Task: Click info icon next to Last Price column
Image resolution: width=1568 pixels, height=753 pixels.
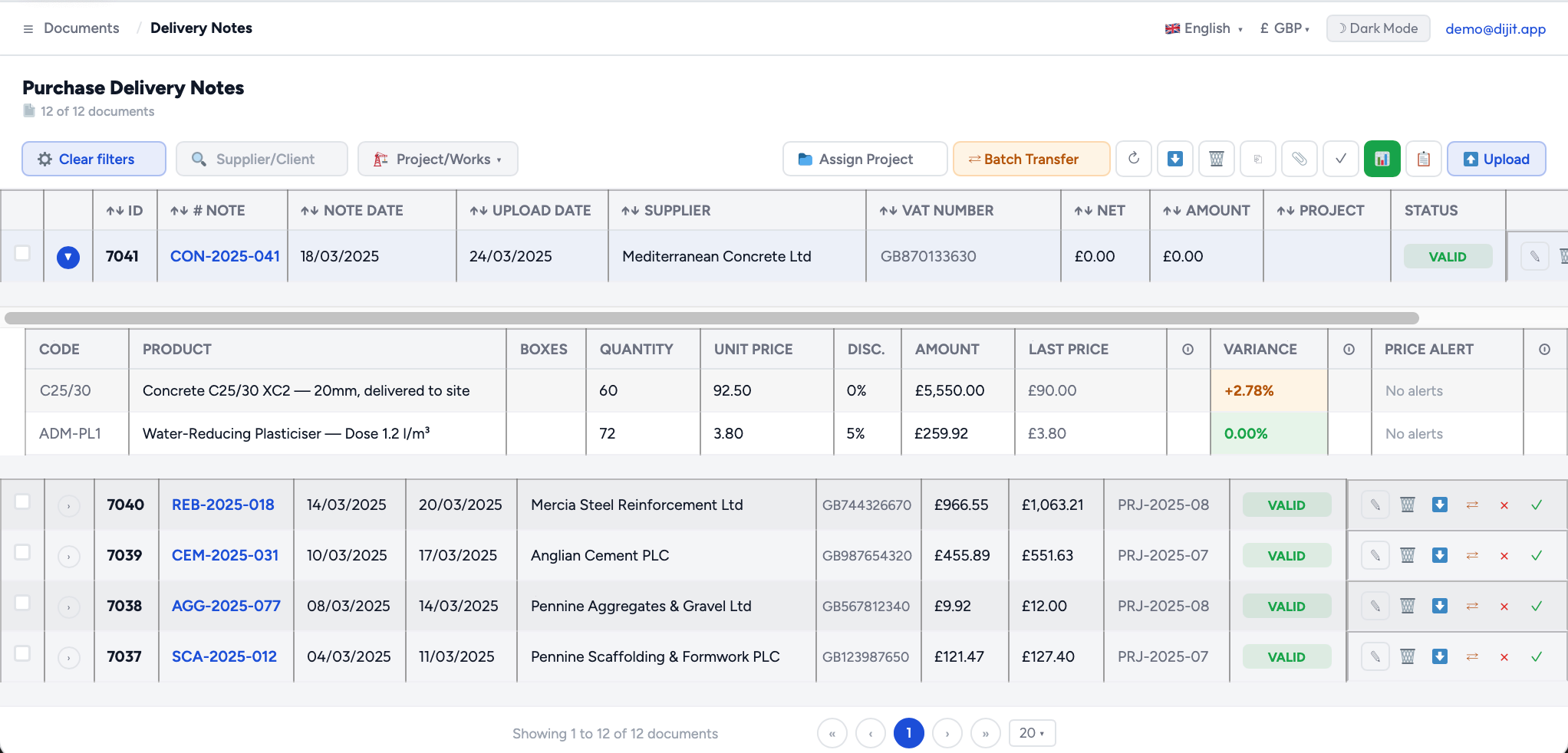Action: pos(1188,349)
